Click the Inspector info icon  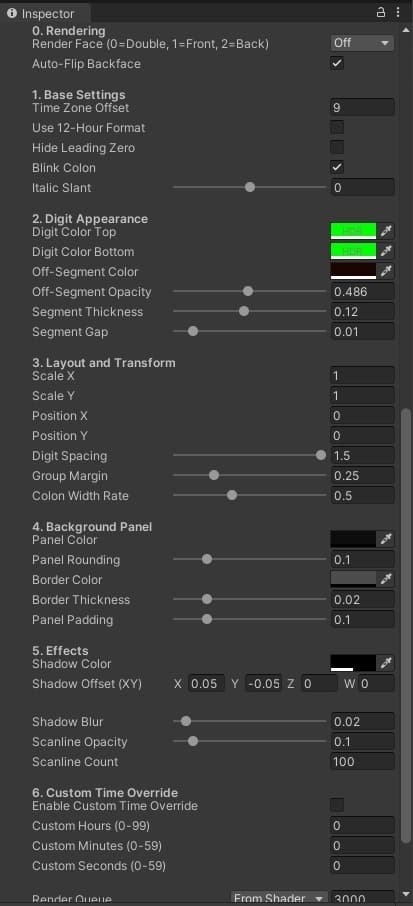[x=12, y=13]
